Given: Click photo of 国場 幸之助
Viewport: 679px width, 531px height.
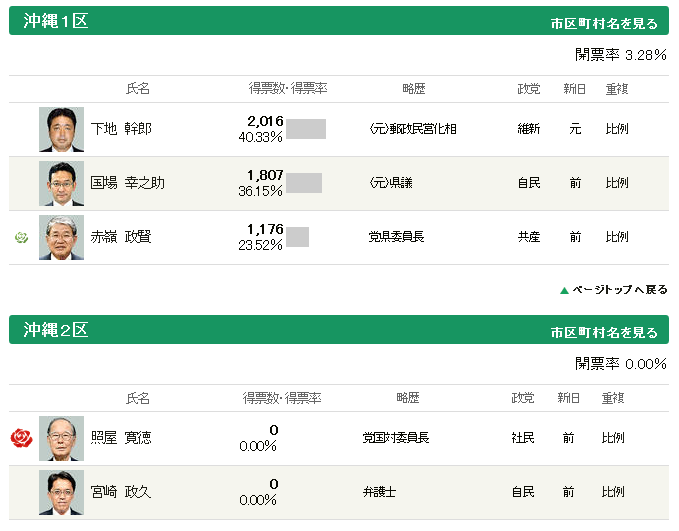Looking at the screenshot, I should [x=61, y=184].
